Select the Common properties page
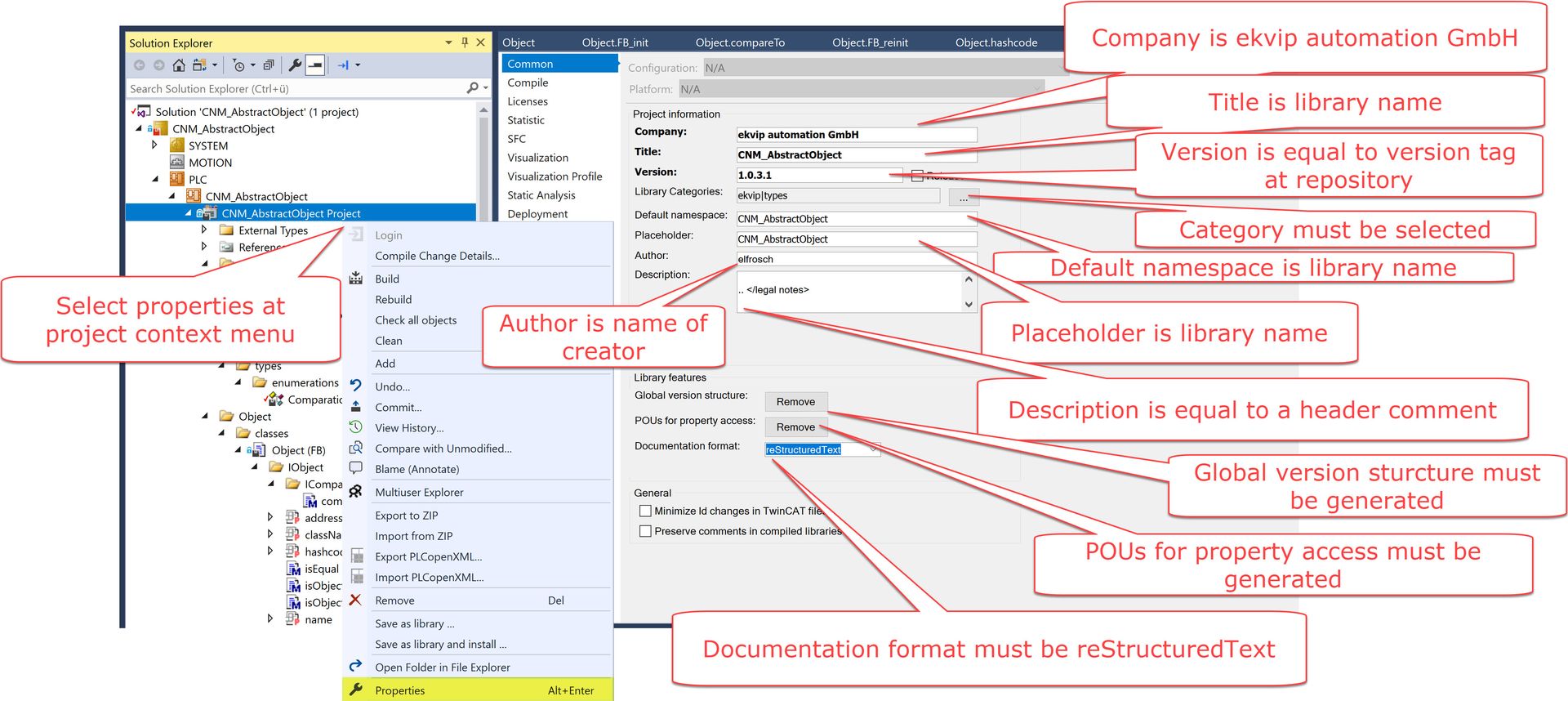Screen dimensions: 1568x701 click(559, 64)
